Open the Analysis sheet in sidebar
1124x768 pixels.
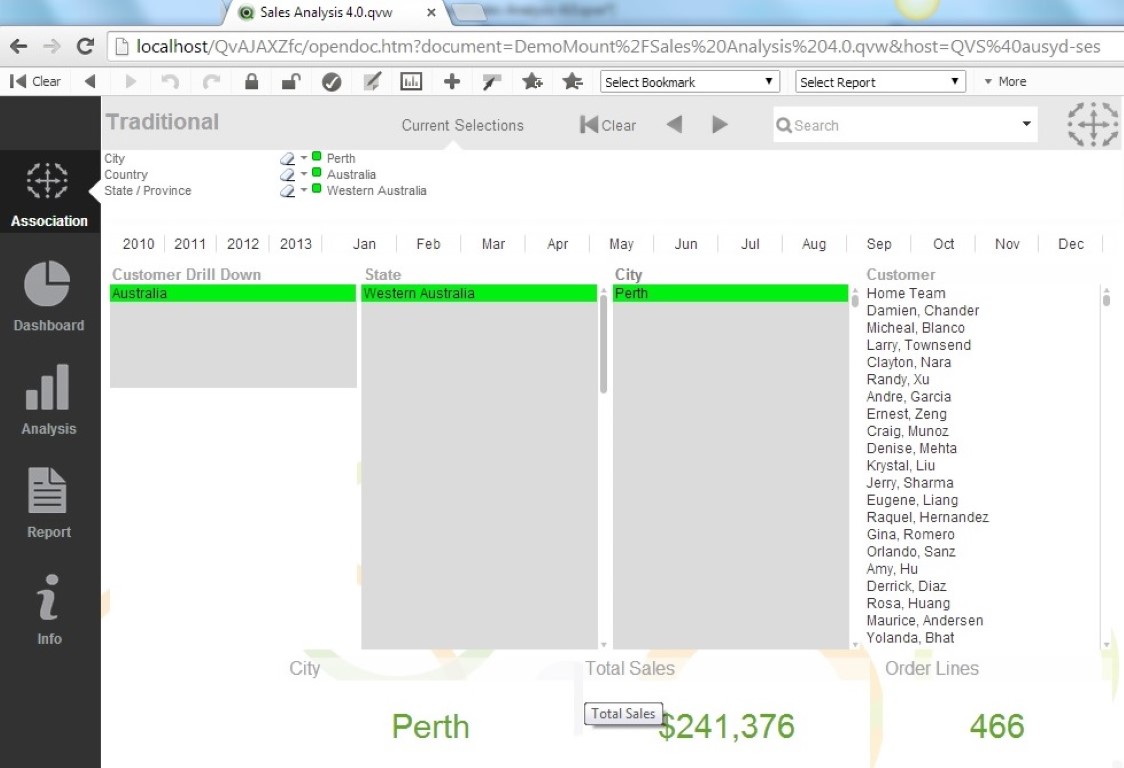point(48,400)
